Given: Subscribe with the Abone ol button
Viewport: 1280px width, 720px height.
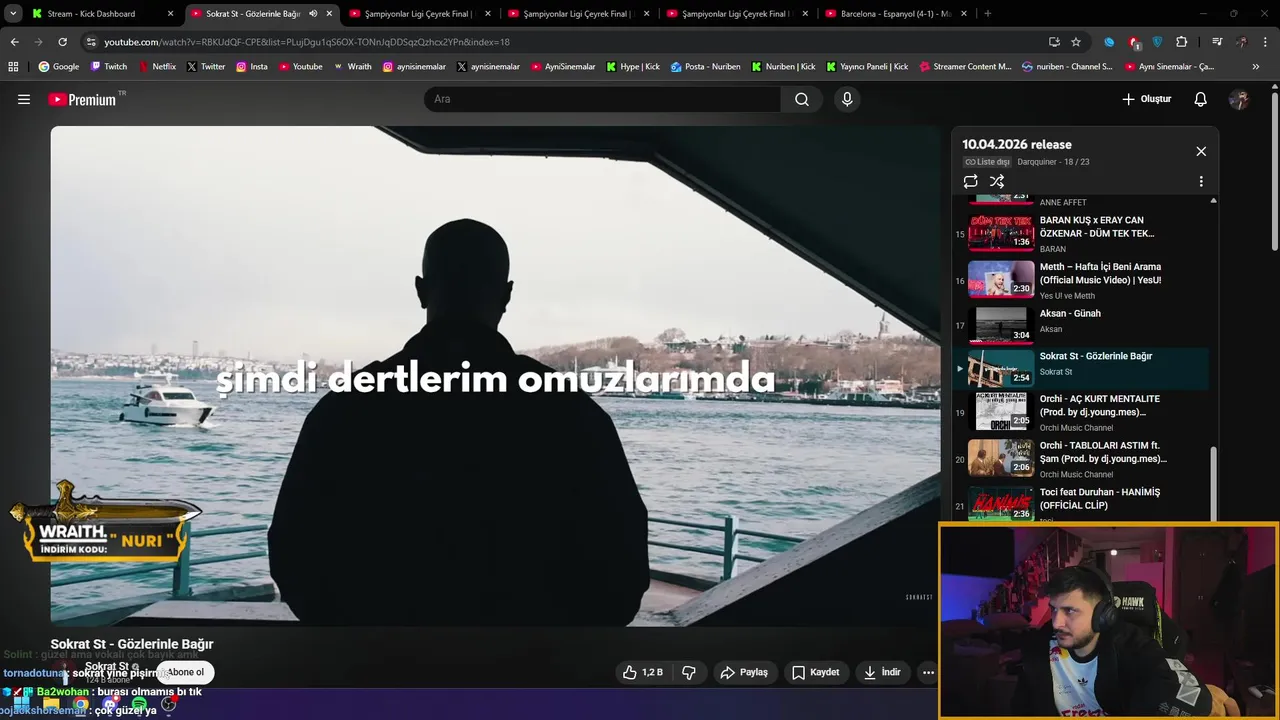Looking at the screenshot, I should (185, 672).
